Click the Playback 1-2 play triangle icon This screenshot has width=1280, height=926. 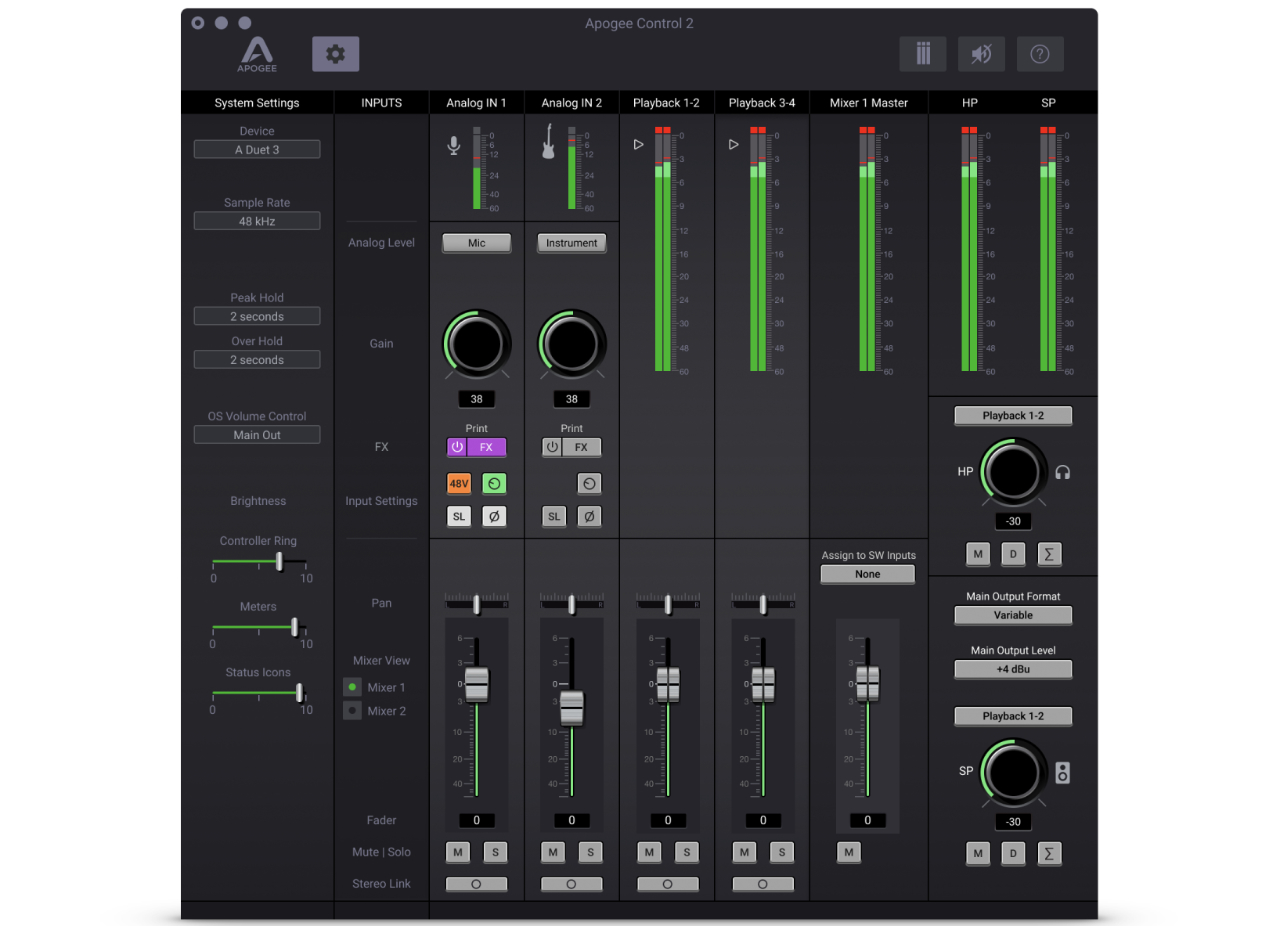point(638,144)
